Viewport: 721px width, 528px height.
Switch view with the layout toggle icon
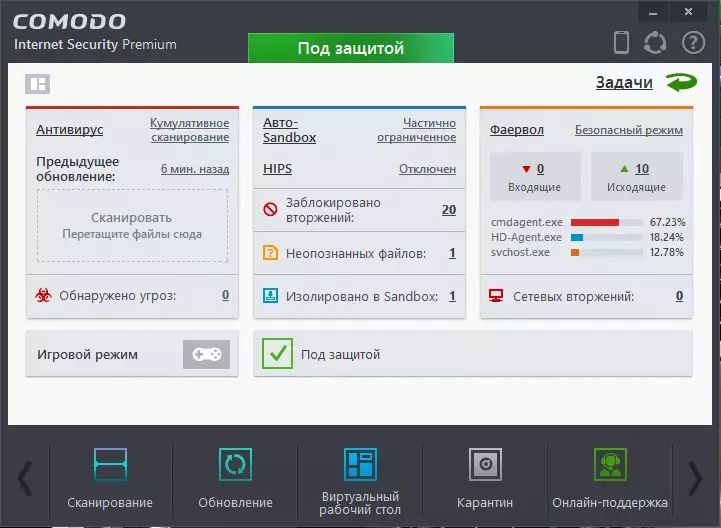37,84
